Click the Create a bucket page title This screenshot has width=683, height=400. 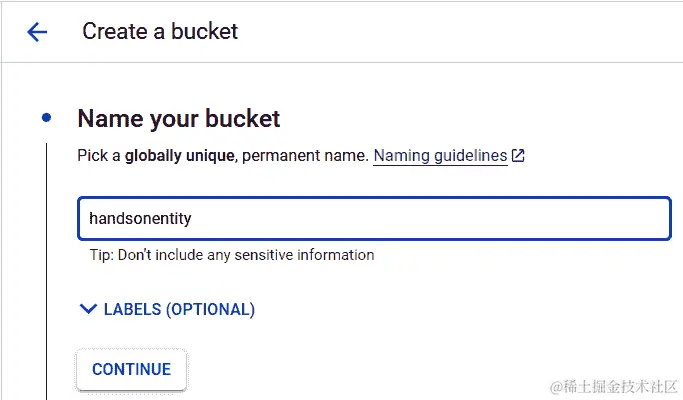(160, 32)
